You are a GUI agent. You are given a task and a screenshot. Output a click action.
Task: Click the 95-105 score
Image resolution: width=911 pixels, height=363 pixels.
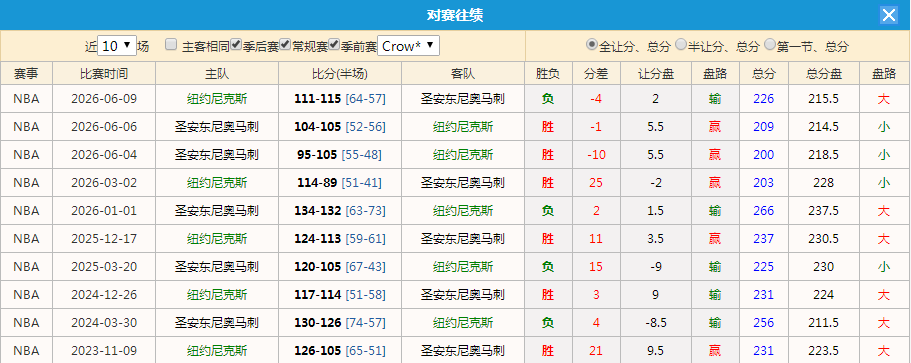[317, 155]
